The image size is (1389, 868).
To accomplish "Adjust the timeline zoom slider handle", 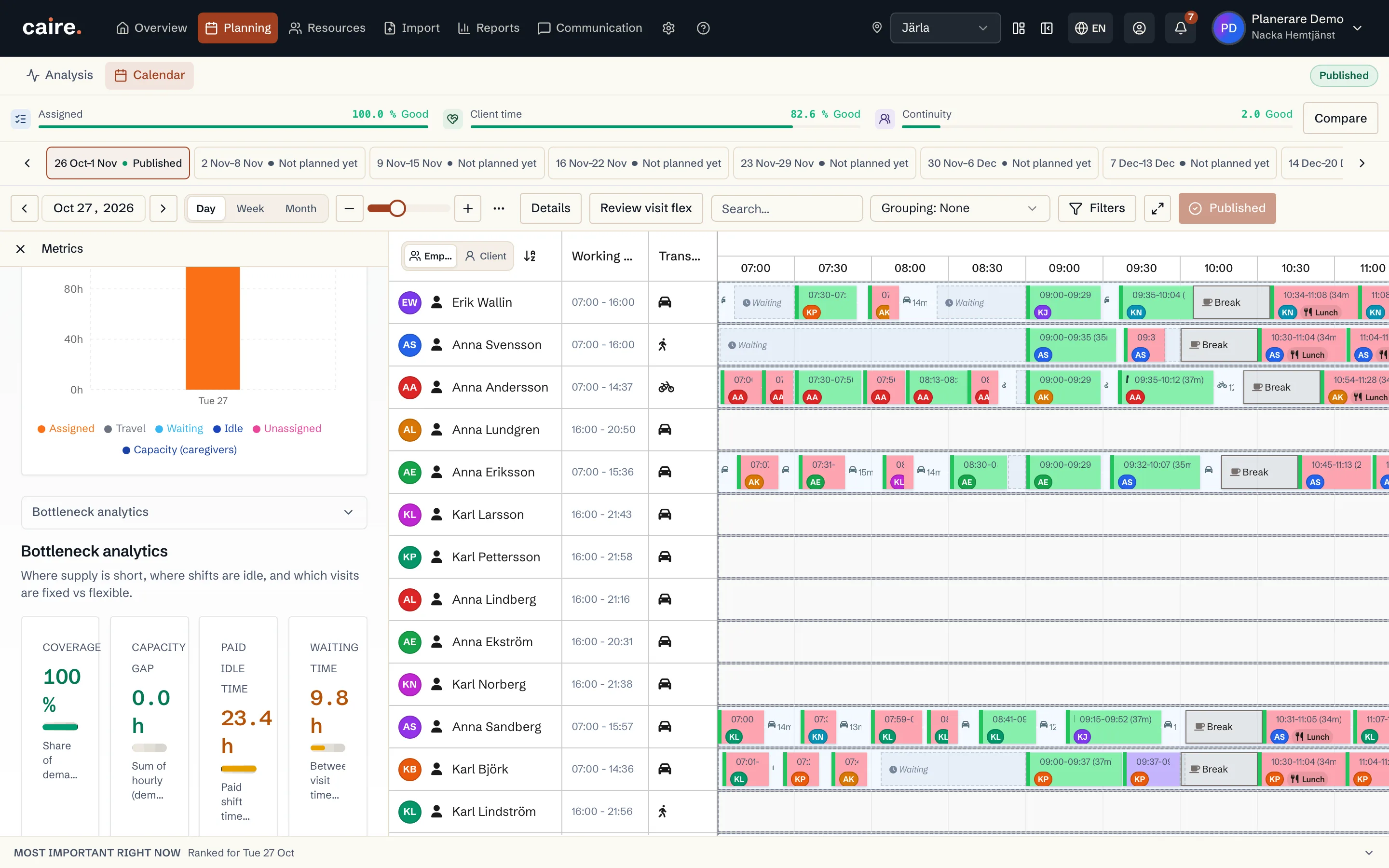I will (397, 208).
